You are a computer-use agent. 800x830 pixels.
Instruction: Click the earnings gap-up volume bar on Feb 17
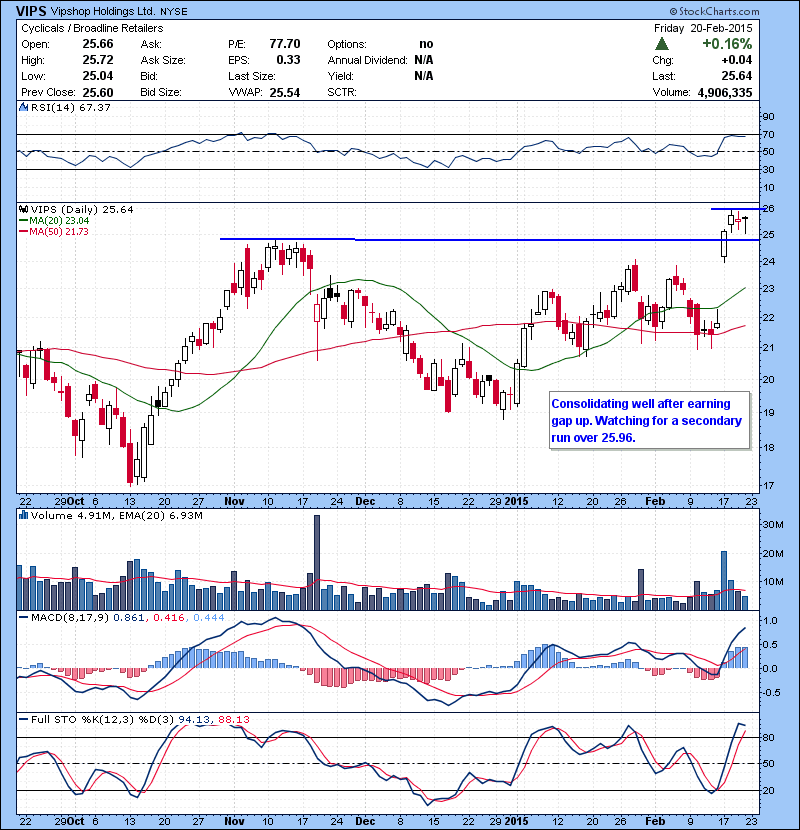[x=724, y=581]
